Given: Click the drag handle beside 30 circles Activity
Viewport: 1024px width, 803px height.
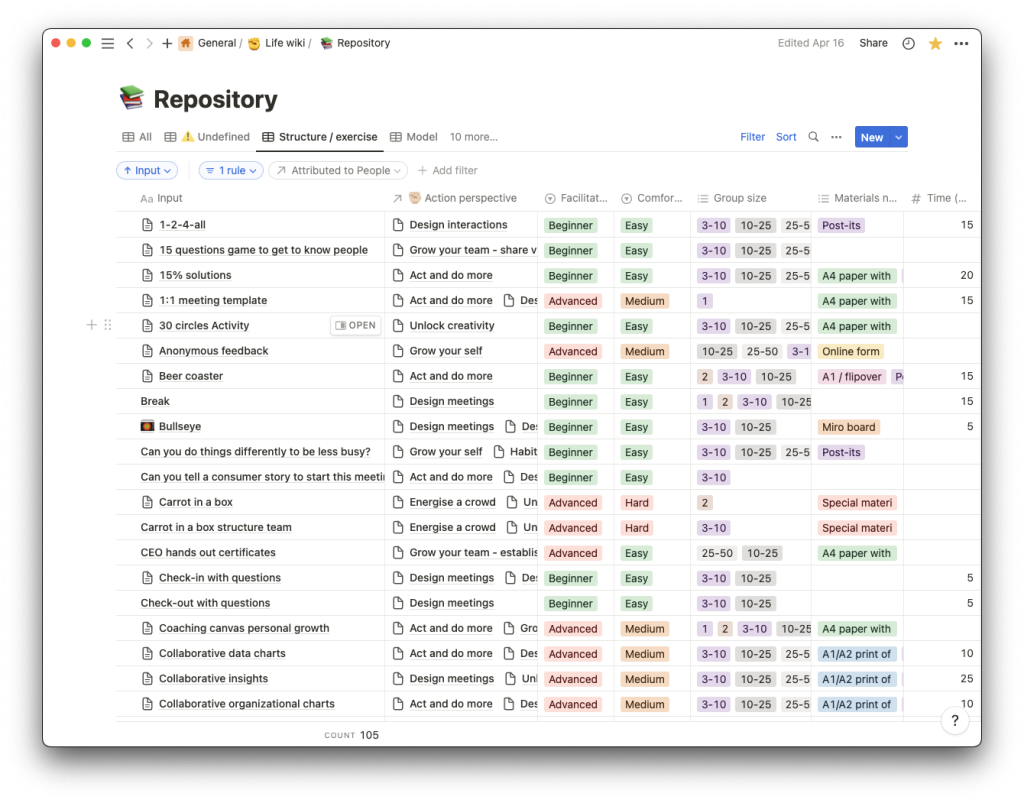Looking at the screenshot, I should tap(108, 325).
